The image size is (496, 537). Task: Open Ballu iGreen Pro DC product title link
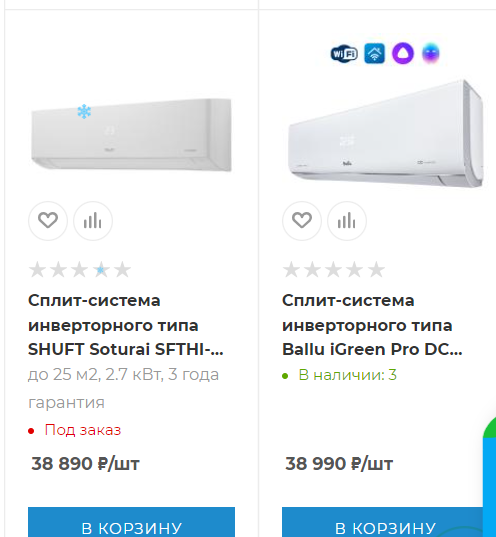372,325
